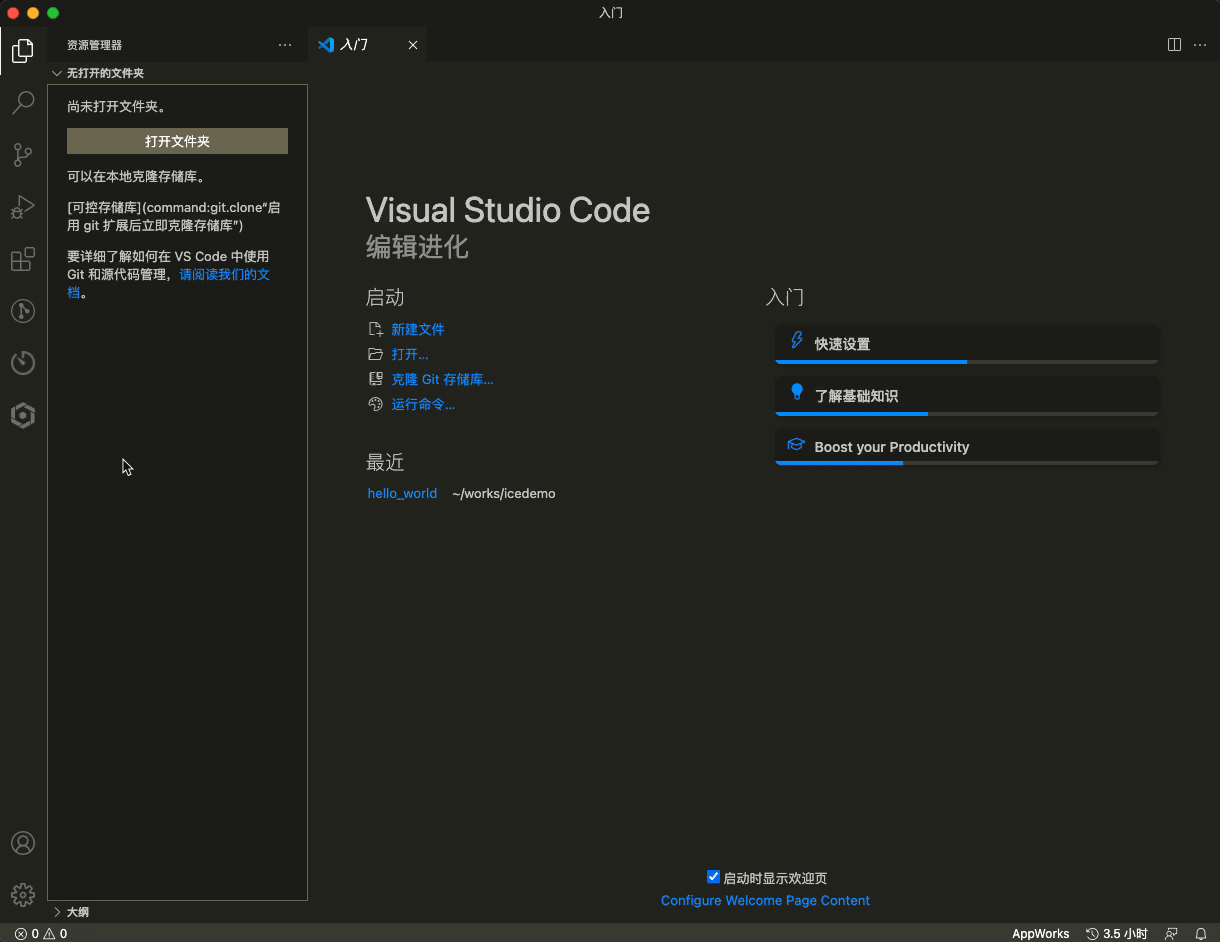Click the 最近 section heading
Image resolution: width=1220 pixels, height=942 pixels.
point(385,462)
